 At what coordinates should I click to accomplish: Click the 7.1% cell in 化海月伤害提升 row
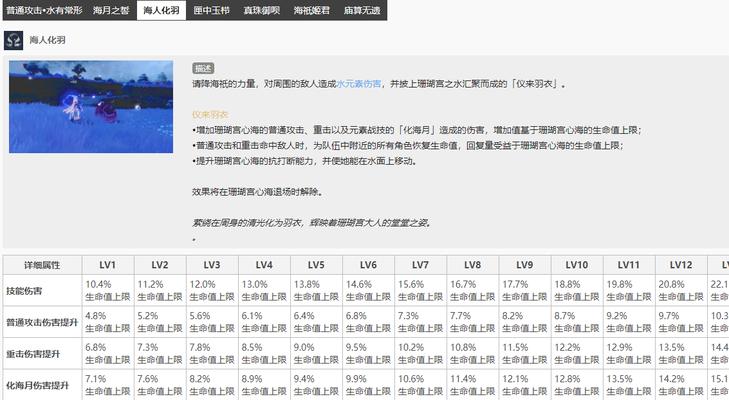108,386
